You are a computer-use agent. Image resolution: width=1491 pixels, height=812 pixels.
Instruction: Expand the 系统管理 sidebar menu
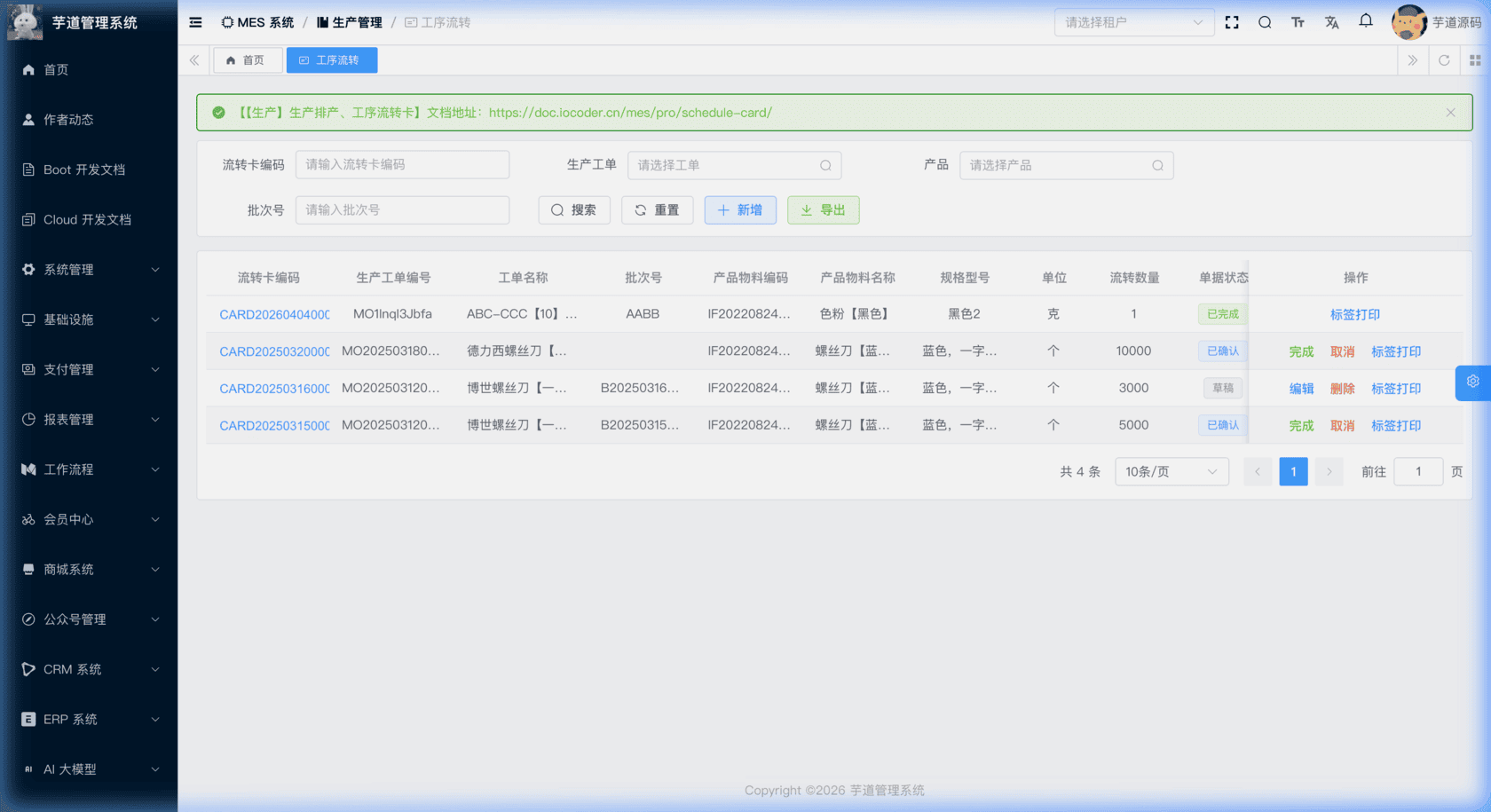point(89,270)
